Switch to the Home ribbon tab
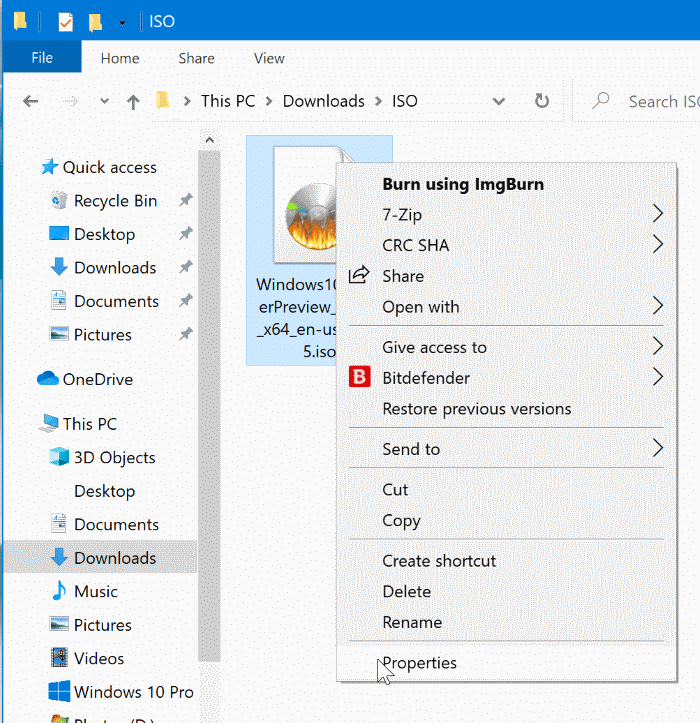 click(120, 58)
